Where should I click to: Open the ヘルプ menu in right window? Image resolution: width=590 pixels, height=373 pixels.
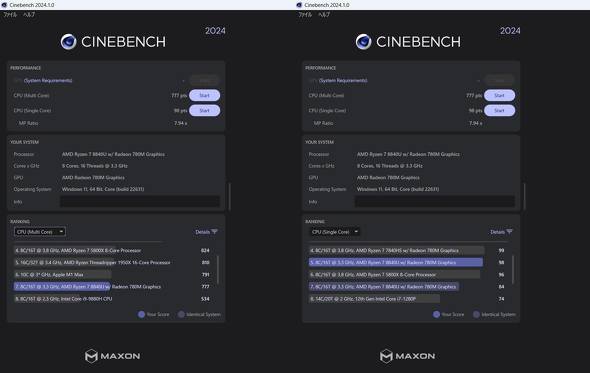pos(324,15)
